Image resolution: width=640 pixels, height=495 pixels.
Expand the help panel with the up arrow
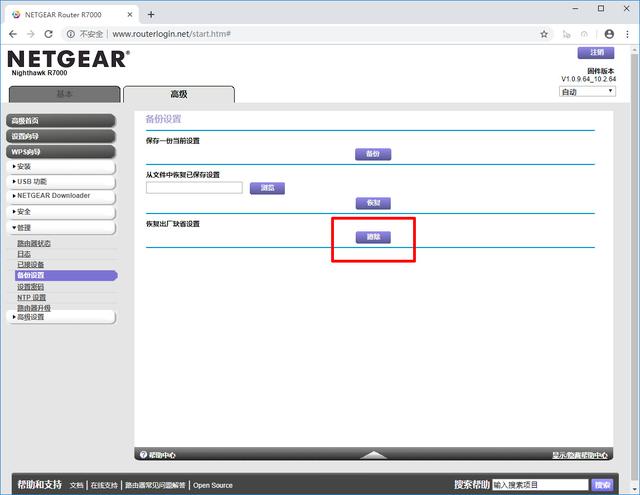(373, 455)
